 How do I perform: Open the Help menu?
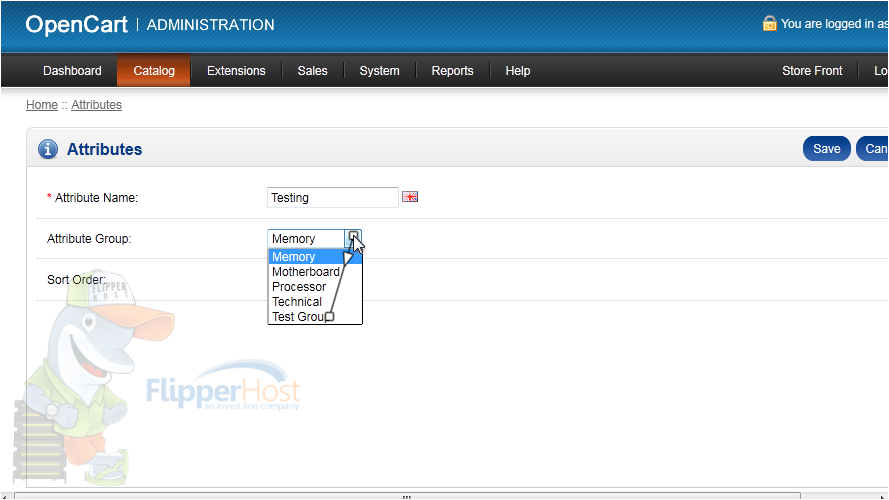[x=518, y=71]
